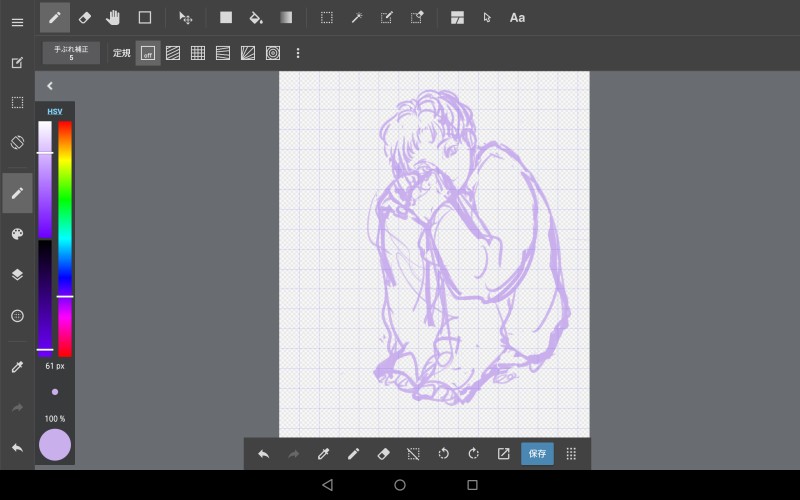
Task: Open the edit icon in left sidebar
Action: click(17, 63)
